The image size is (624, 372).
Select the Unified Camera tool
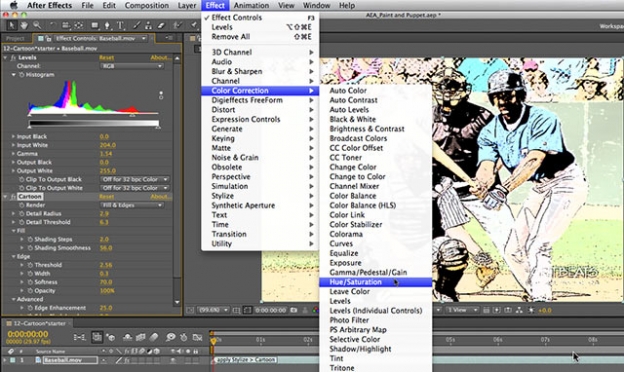pyautogui.click(x=65, y=25)
